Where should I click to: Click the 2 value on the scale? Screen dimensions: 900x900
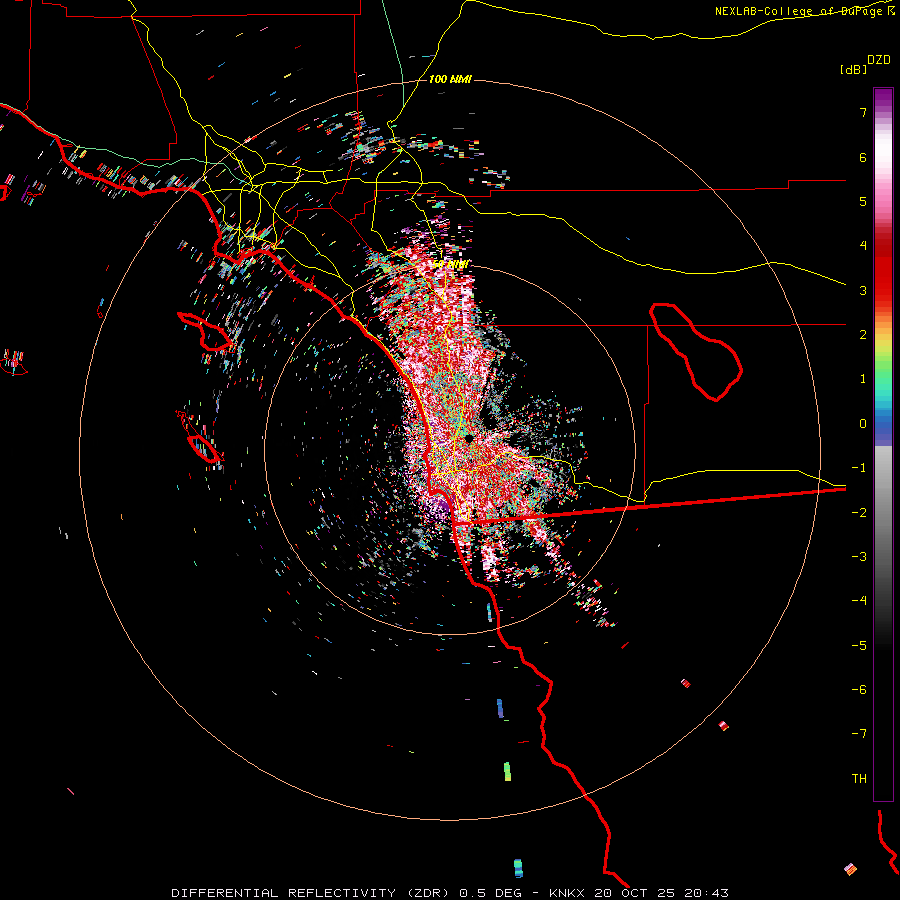[x=863, y=335]
